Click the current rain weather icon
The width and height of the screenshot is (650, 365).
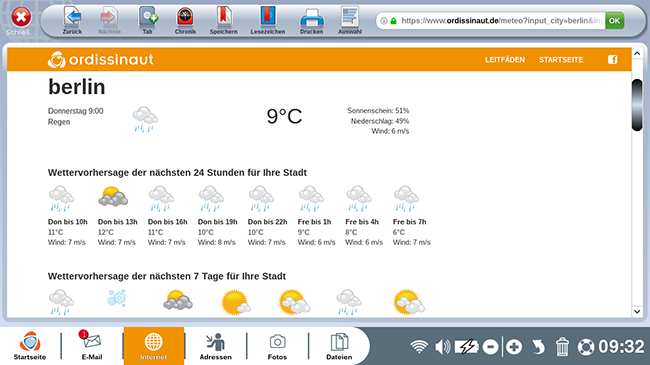(x=145, y=119)
